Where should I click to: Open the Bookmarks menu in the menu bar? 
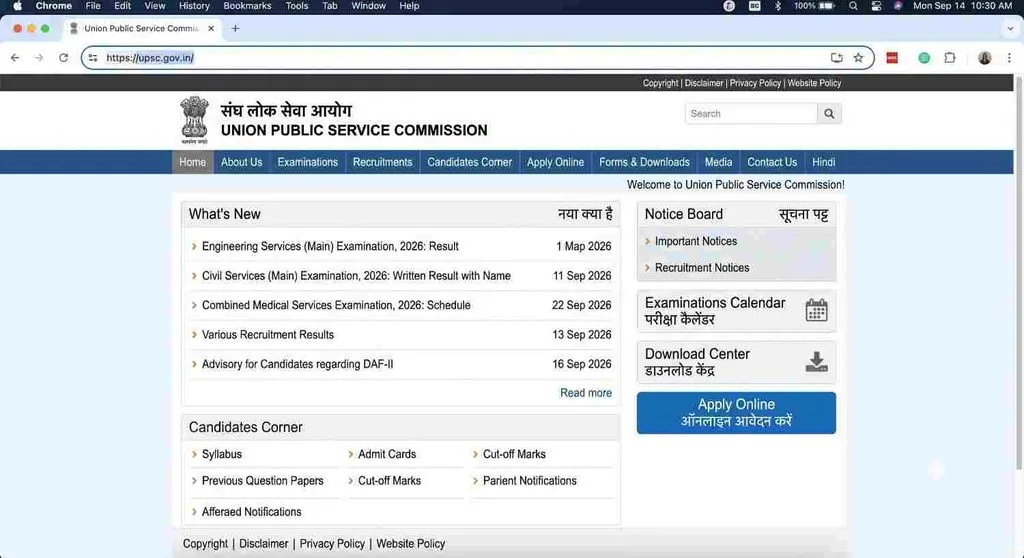click(x=247, y=6)
